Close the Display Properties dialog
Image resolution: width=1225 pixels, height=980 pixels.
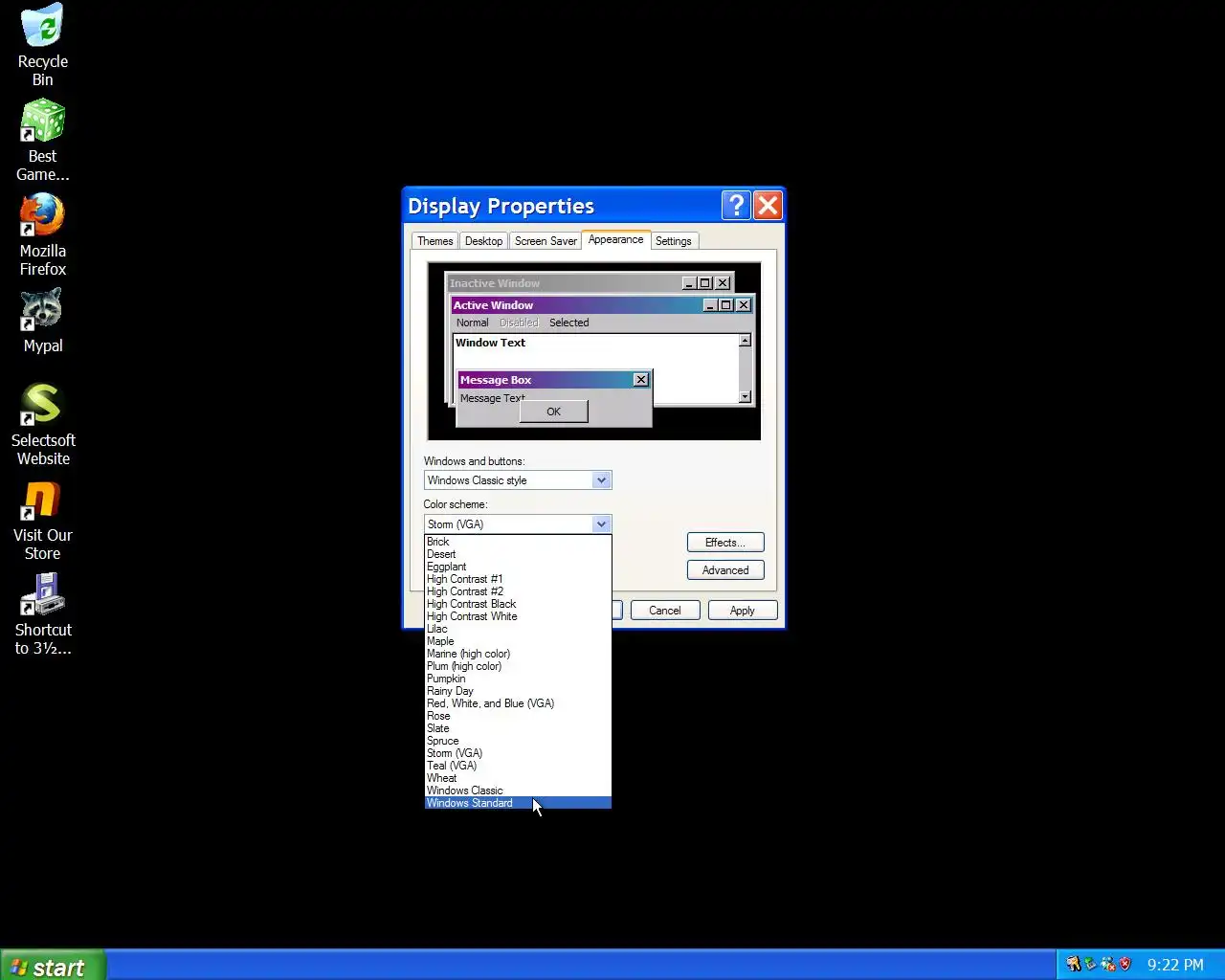(768, 205)
